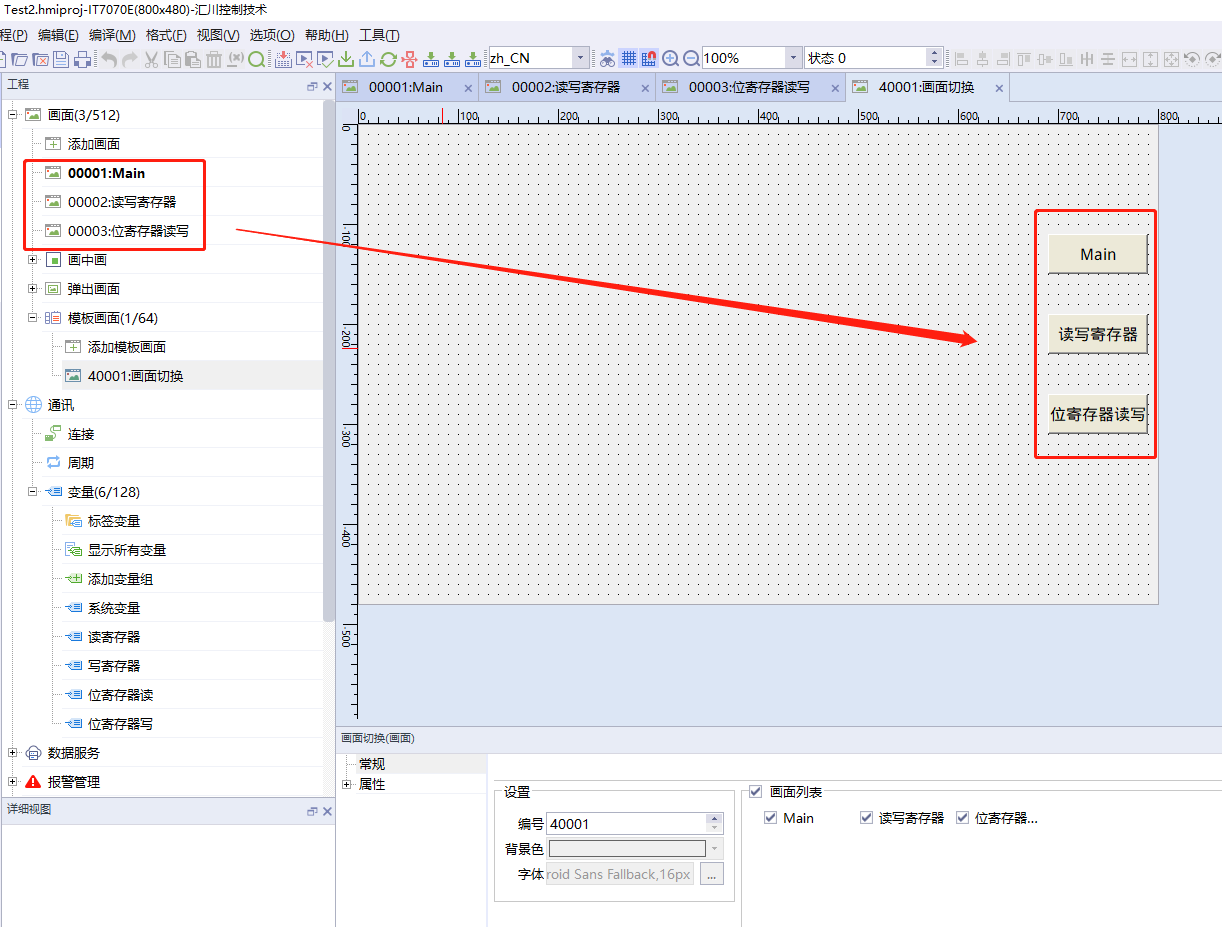Switch to the 00002:读写寄存器 tab

(566, 87)
